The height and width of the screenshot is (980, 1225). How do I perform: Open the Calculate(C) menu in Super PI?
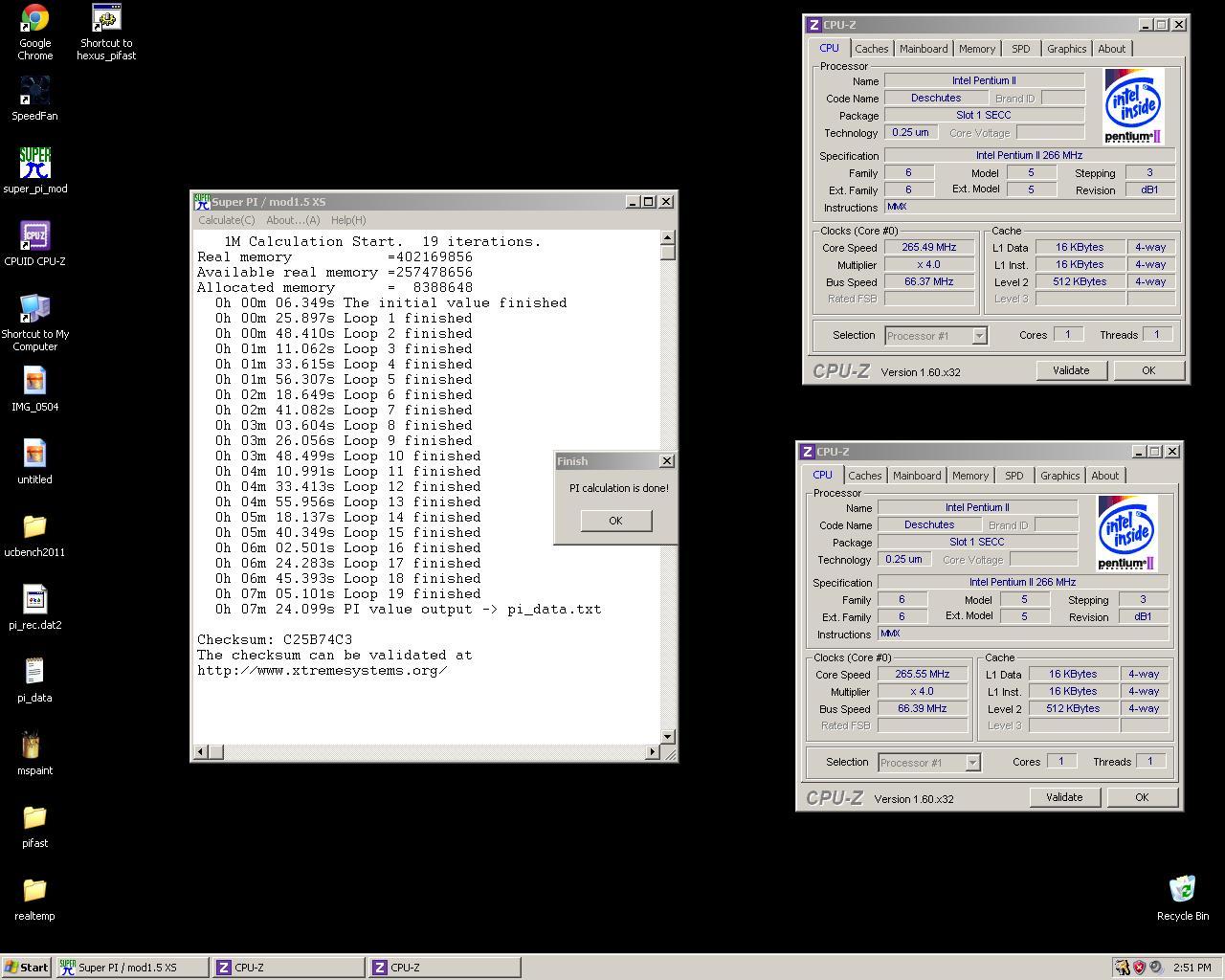(x=227, y=220)
